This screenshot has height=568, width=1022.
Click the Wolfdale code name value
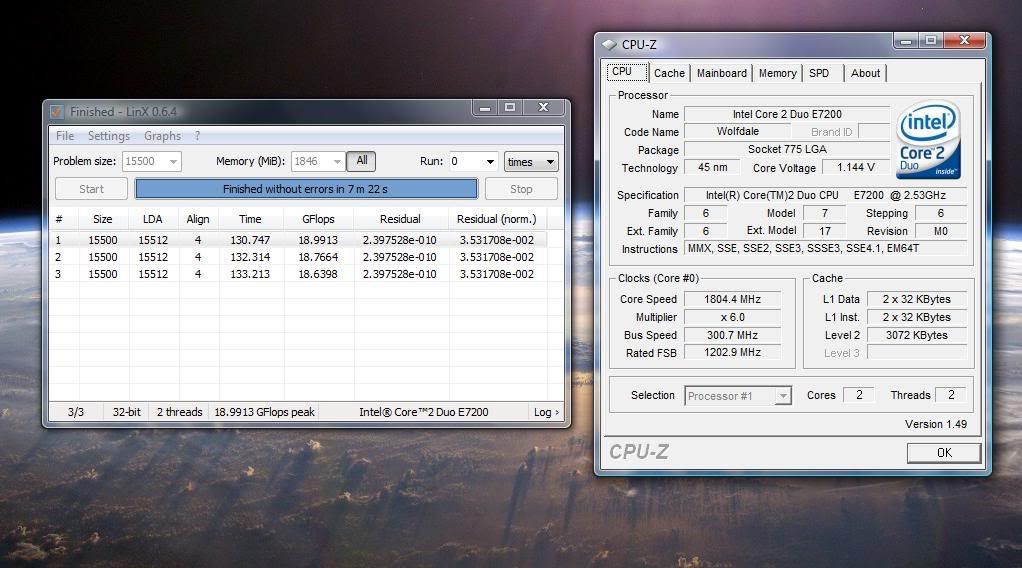(x=738, y=131)
